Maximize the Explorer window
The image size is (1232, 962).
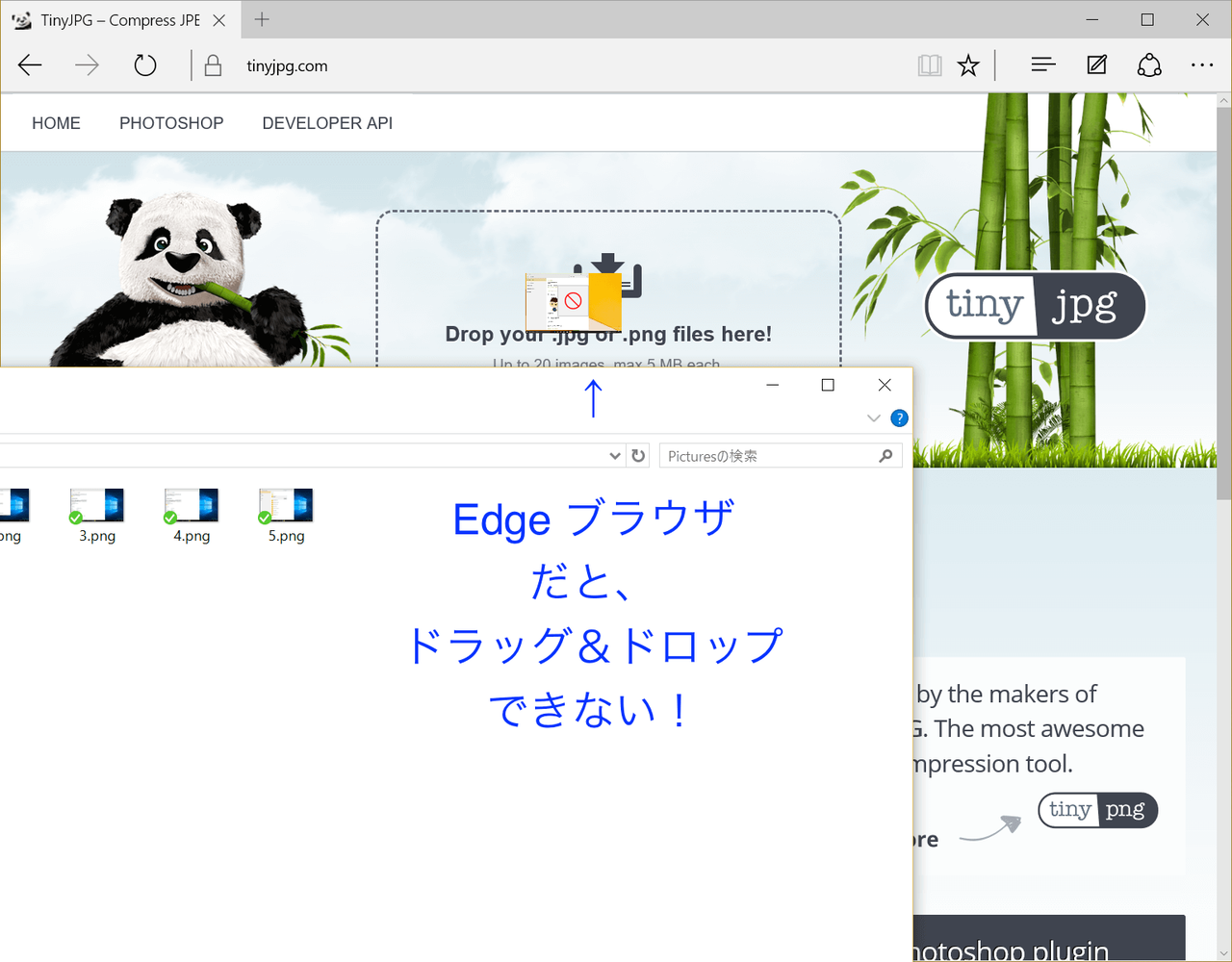828,385
